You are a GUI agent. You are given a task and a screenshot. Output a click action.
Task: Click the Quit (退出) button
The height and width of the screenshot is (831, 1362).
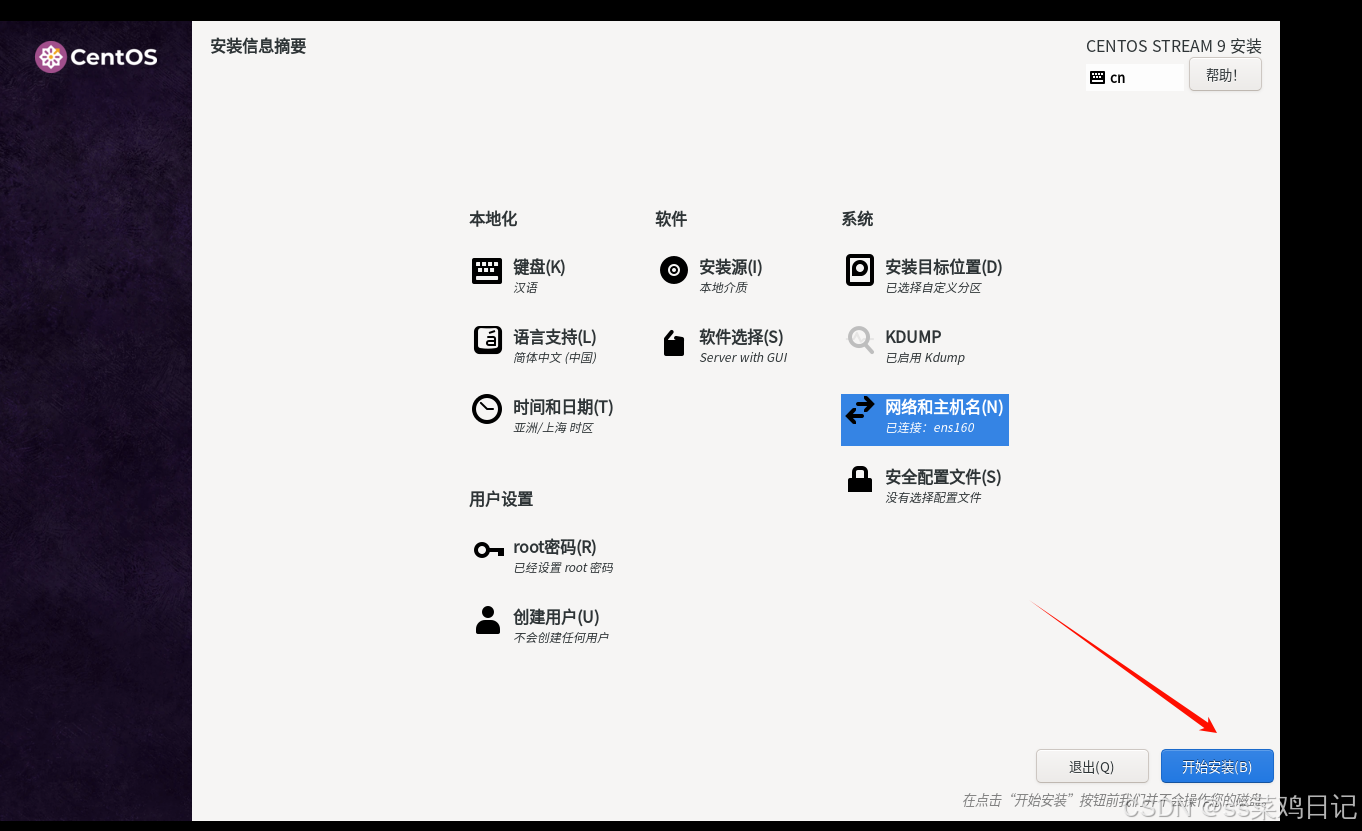[x=1091, y=767]
